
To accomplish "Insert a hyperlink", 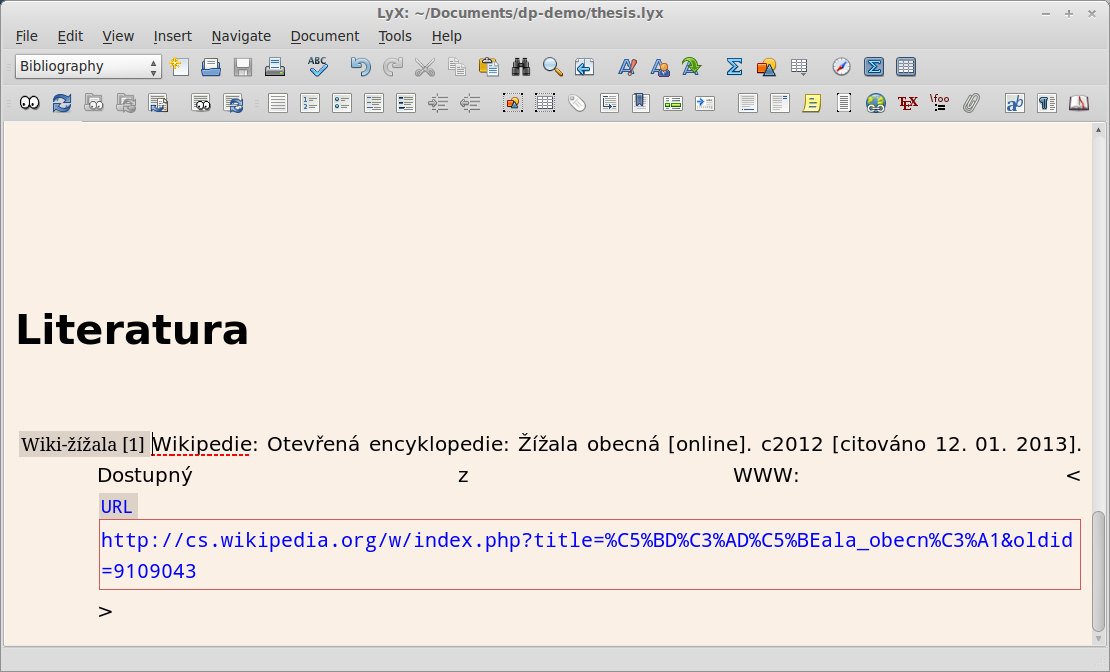I will (876, 103).
